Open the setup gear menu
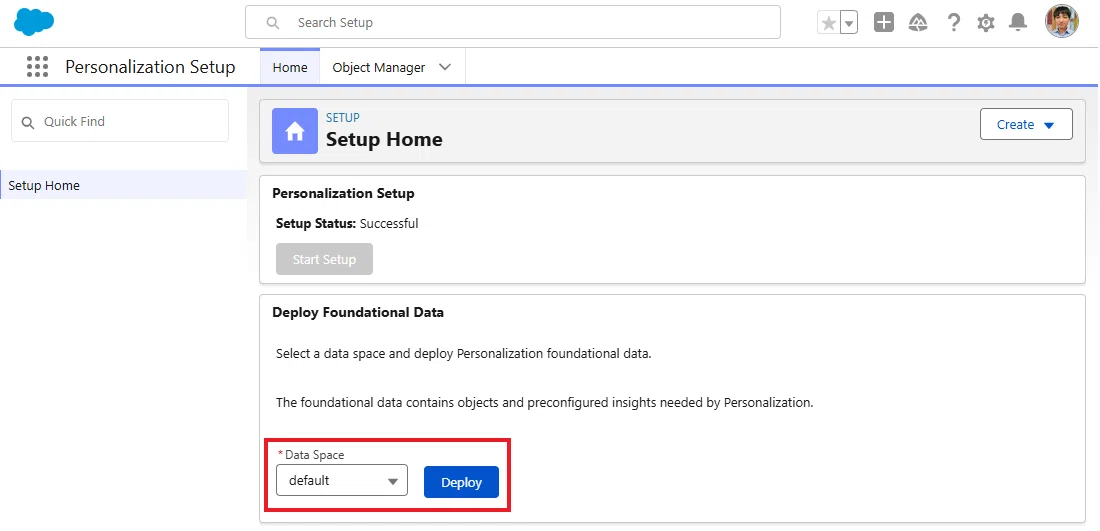Screen dimensions: 1100x531 (x=986, y=22)
